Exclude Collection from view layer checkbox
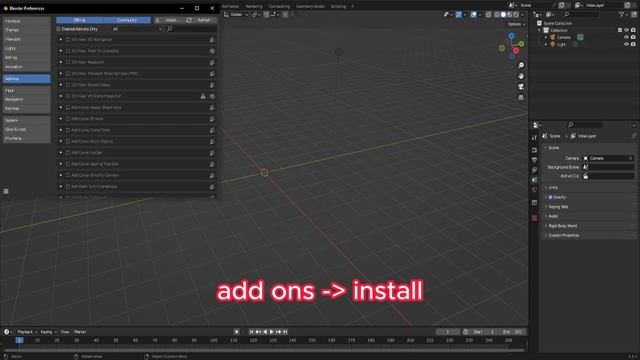The image size is (640, 360). tap(620, 30)
